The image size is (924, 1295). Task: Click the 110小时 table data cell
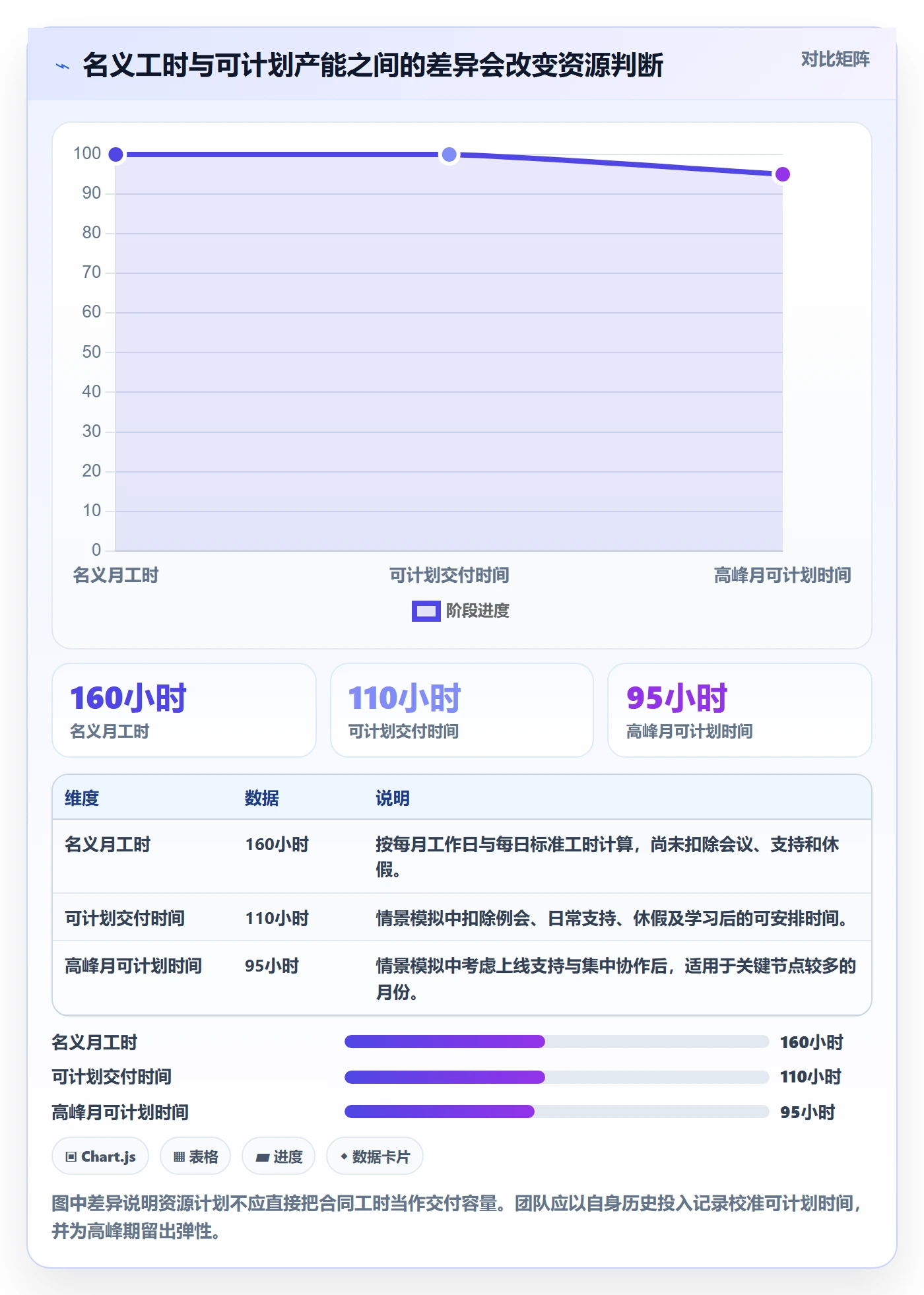point(277,918)
